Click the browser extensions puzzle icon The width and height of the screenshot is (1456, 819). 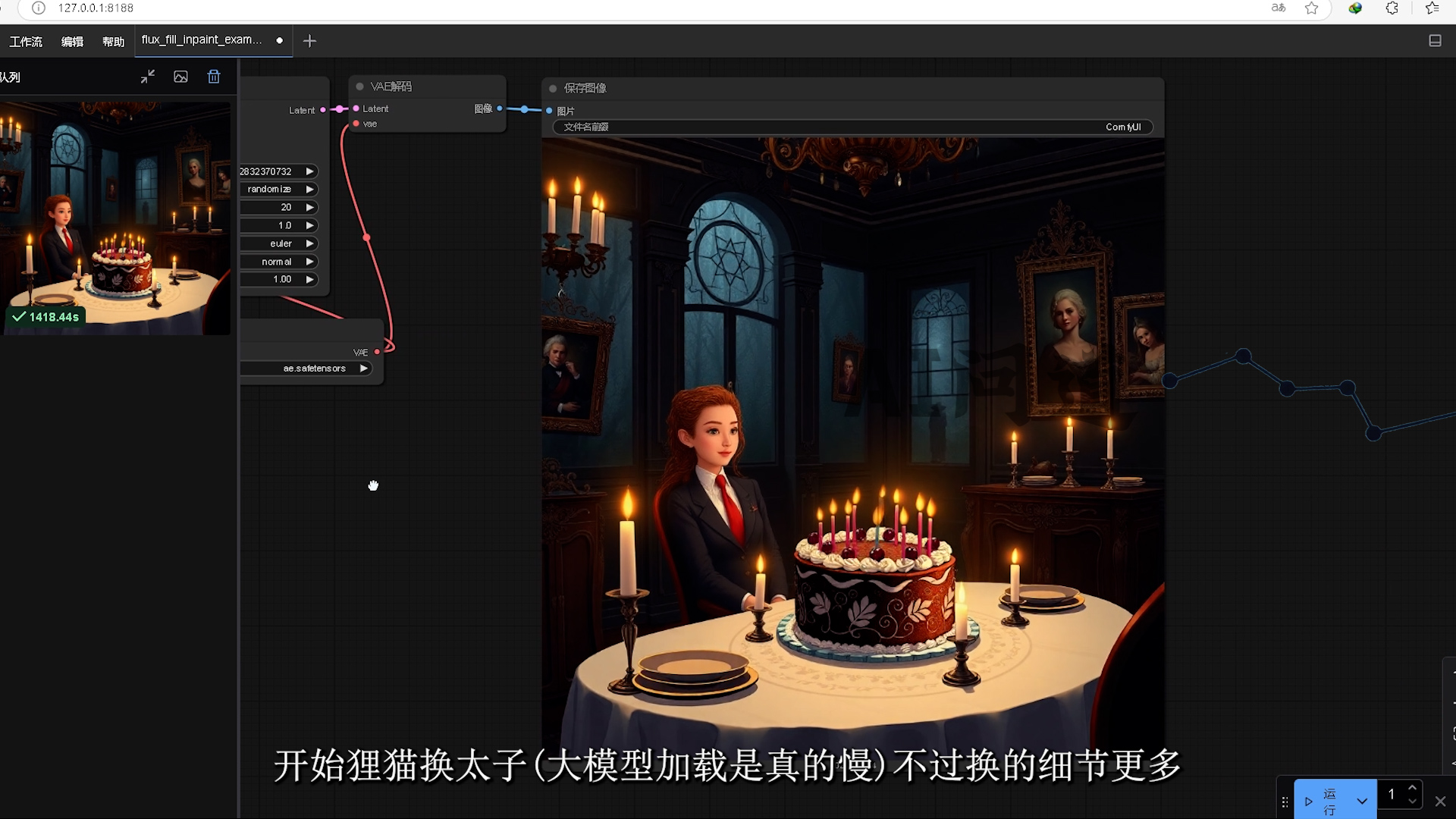1392,8
